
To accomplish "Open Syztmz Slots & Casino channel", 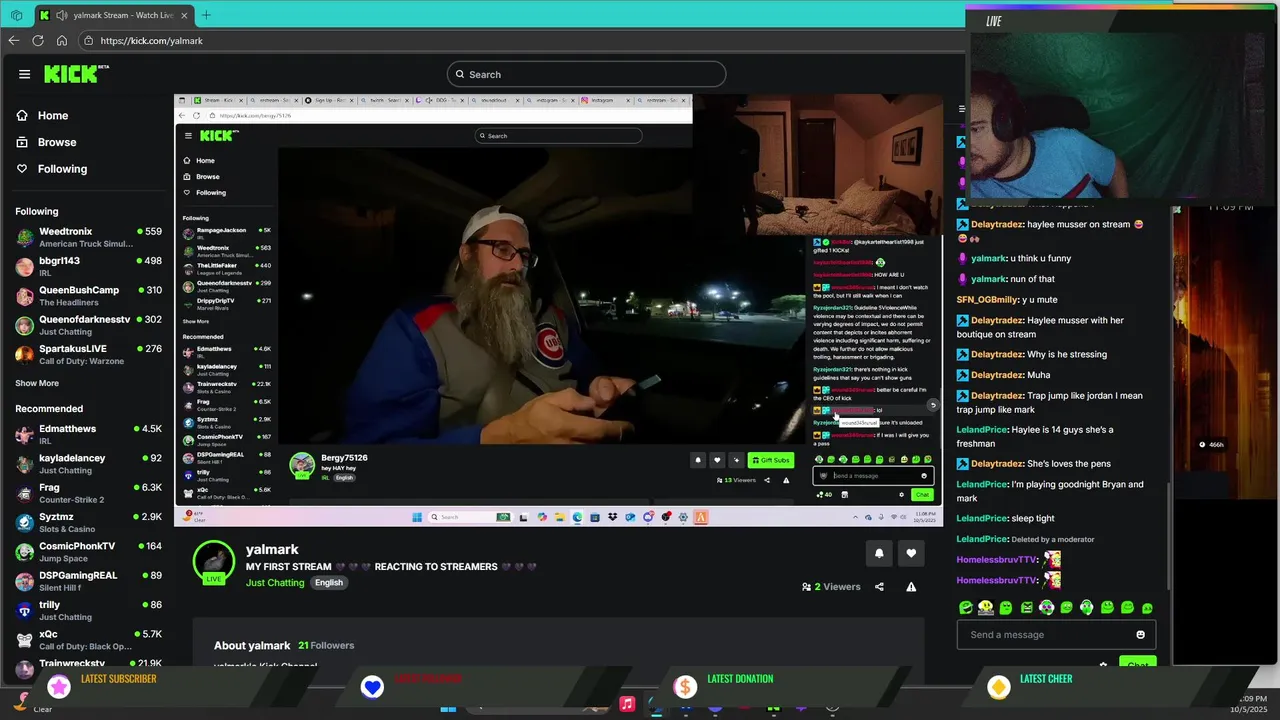I will 88,522.
